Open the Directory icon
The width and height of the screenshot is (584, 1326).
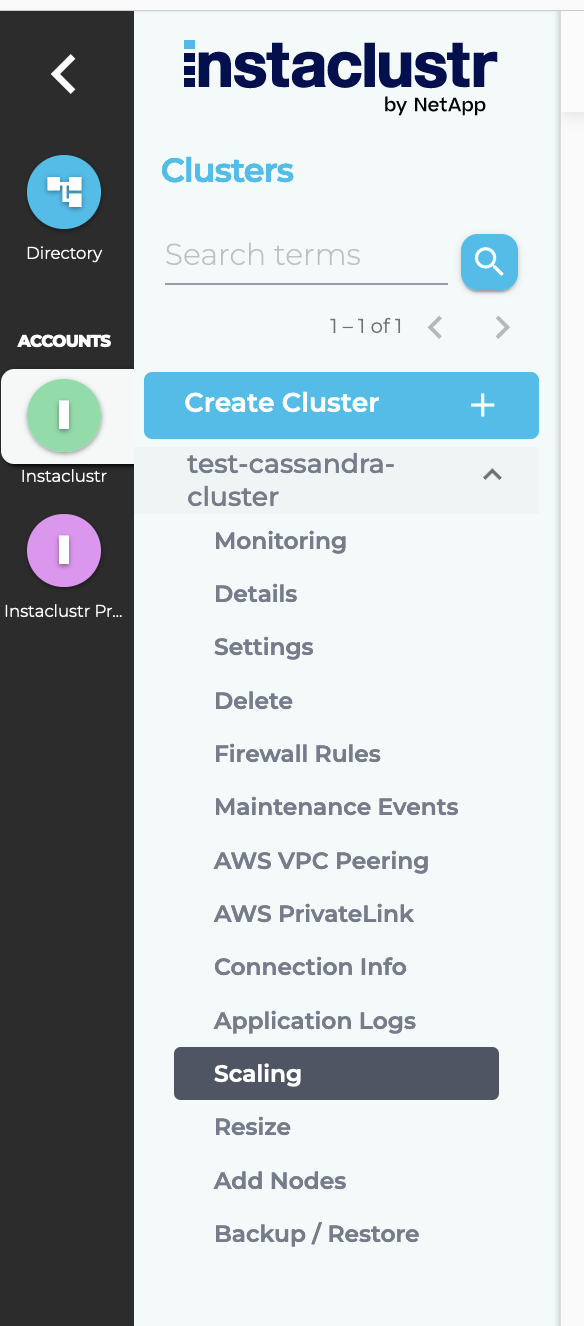[x=64, y=192]
